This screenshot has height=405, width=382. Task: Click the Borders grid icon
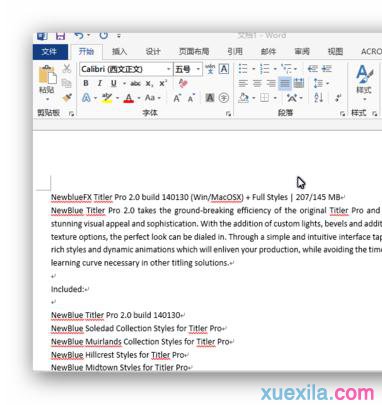(x=265, y=98)
